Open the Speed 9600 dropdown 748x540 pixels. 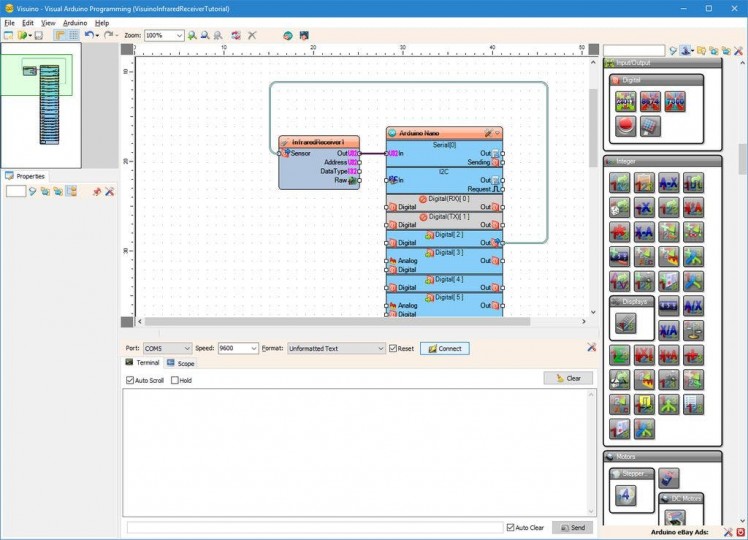[x=252, y=348]
